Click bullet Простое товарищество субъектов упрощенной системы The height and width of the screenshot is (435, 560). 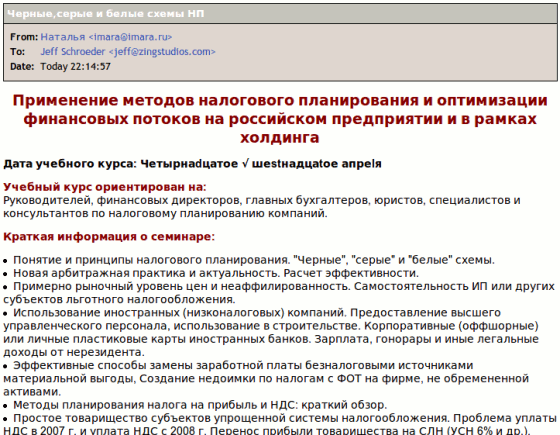point(280,424)
